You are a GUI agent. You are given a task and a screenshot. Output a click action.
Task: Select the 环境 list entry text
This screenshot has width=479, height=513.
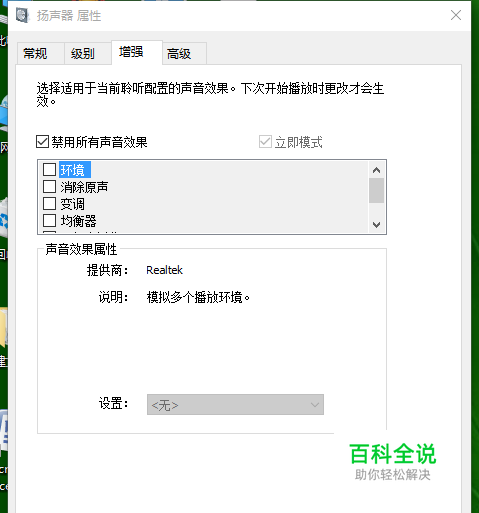point(74,170)
